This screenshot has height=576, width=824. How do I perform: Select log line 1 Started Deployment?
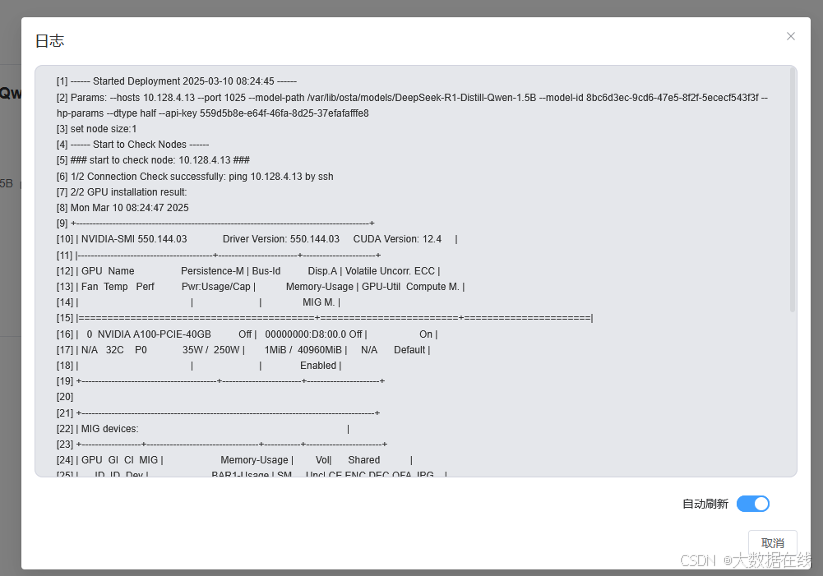(177, 81)
